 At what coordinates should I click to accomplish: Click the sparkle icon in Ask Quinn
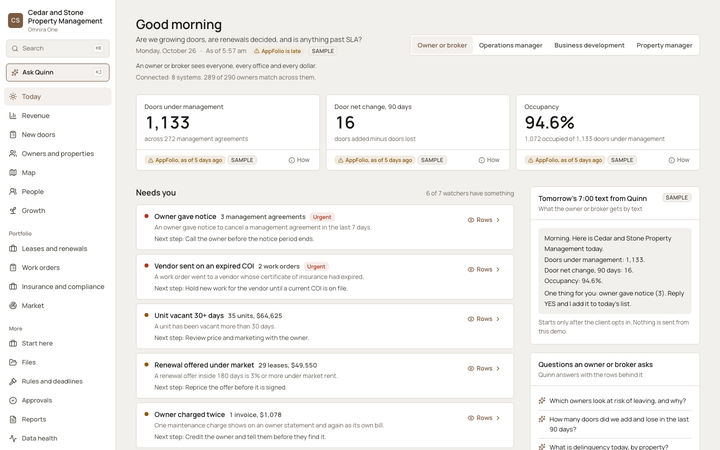coord(15,72)
